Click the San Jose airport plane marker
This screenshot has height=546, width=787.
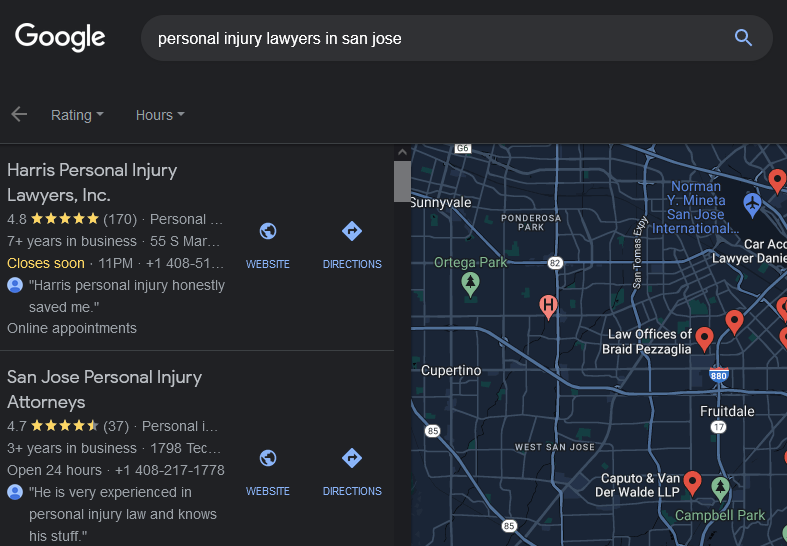coord(752,205)
